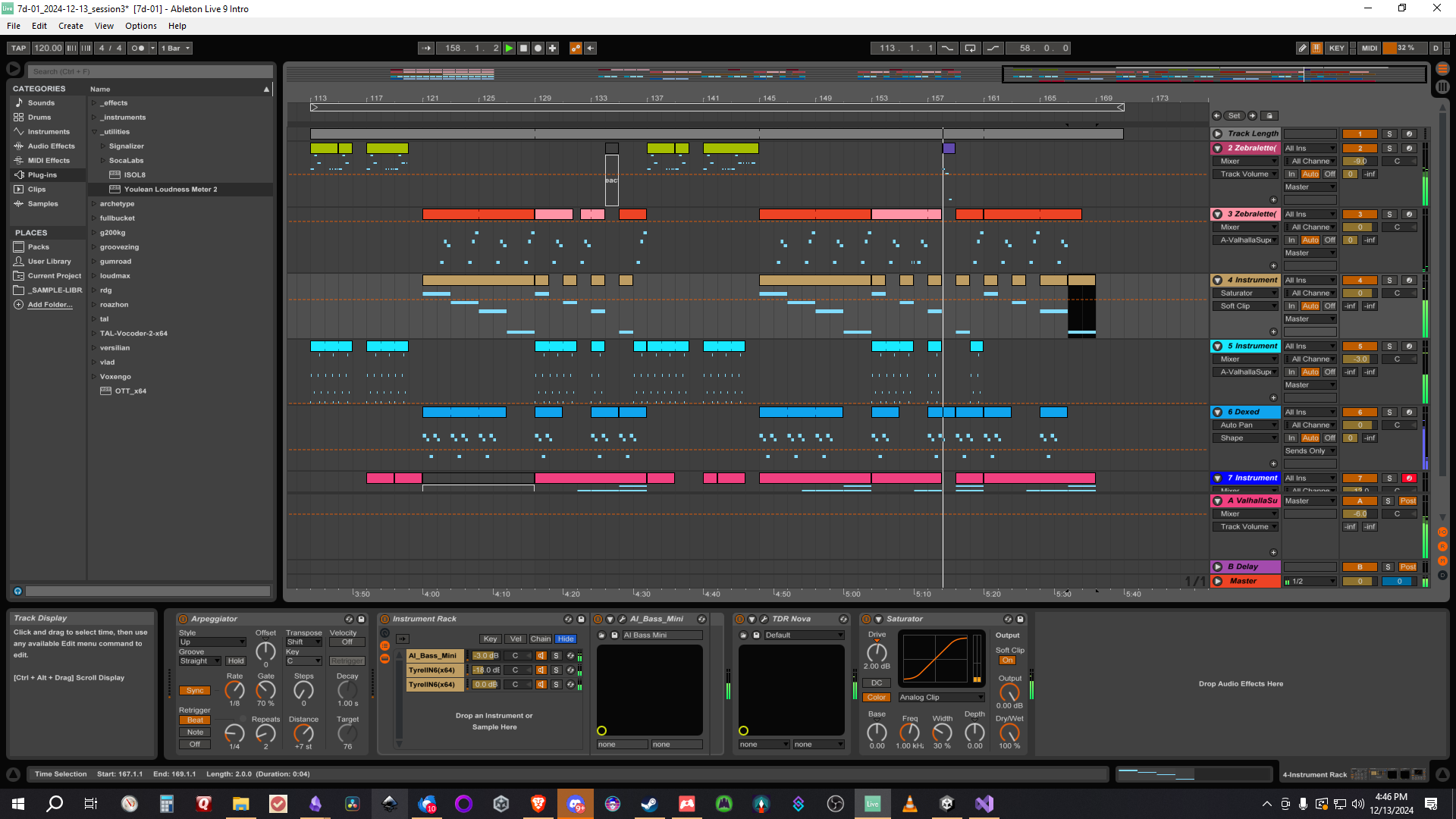Viewport: 1456px width, 819px height.
Task: Turn off the Saturator device activator
Action: 867,619
